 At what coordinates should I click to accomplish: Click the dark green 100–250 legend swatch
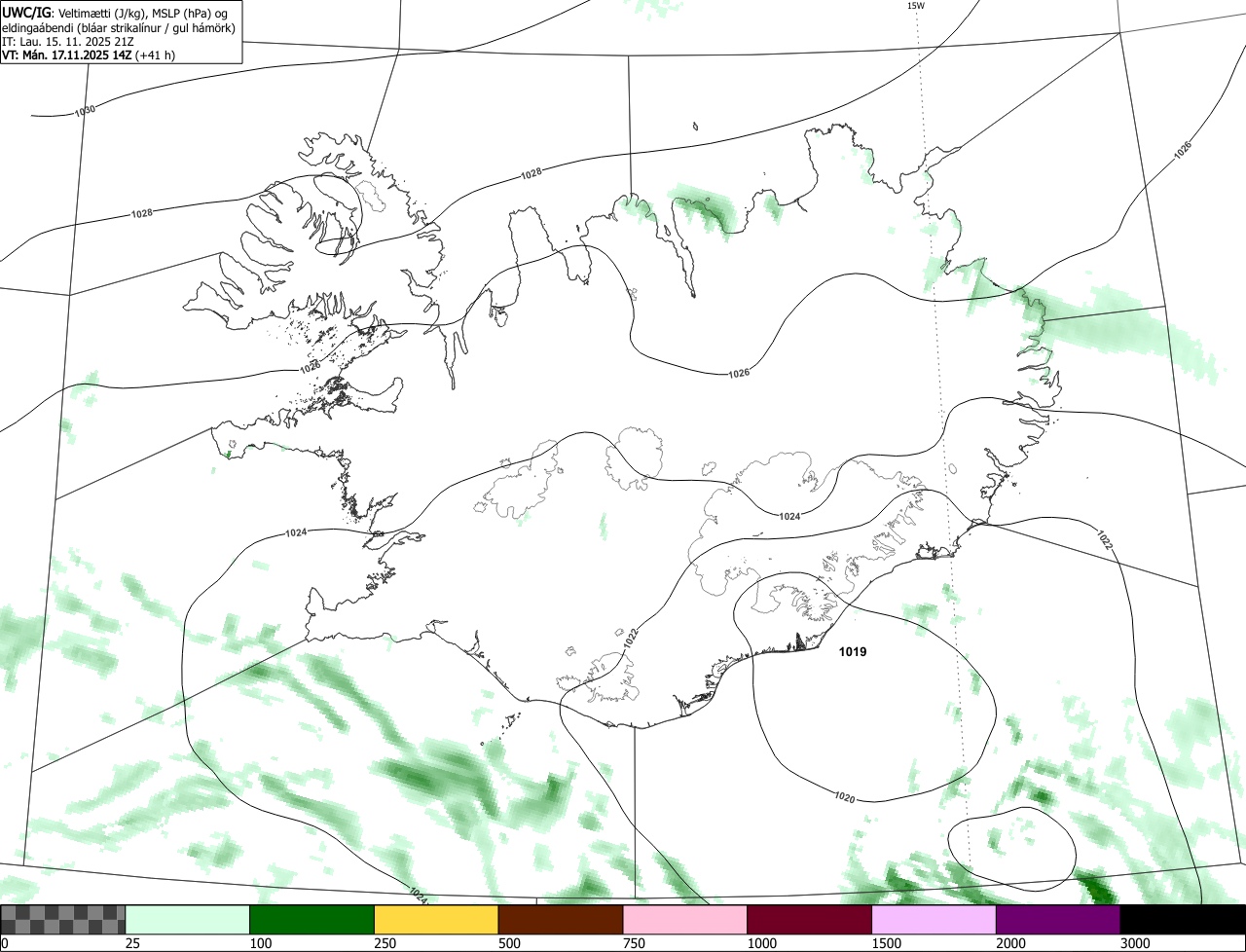312,919
